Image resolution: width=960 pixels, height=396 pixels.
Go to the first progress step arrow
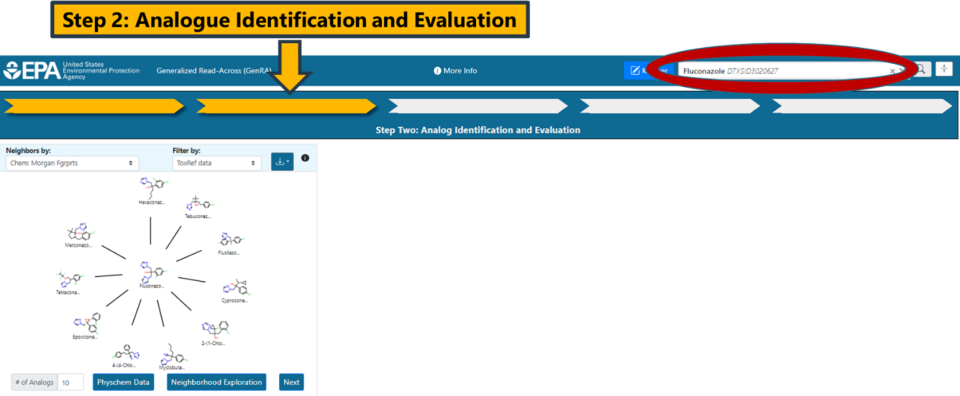(94, 106)
